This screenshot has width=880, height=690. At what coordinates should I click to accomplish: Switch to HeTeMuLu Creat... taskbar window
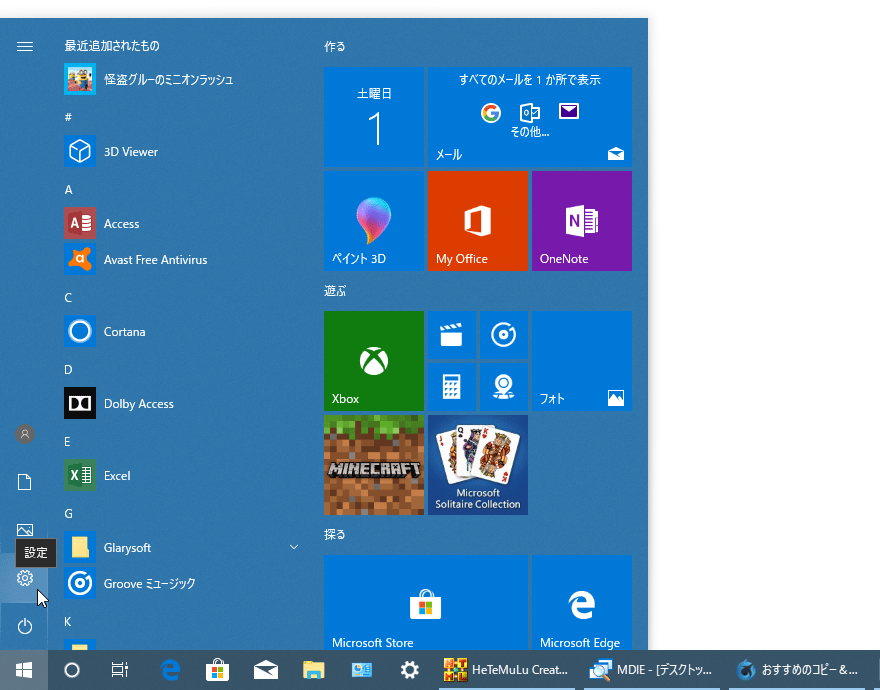(x=507, y=670)
